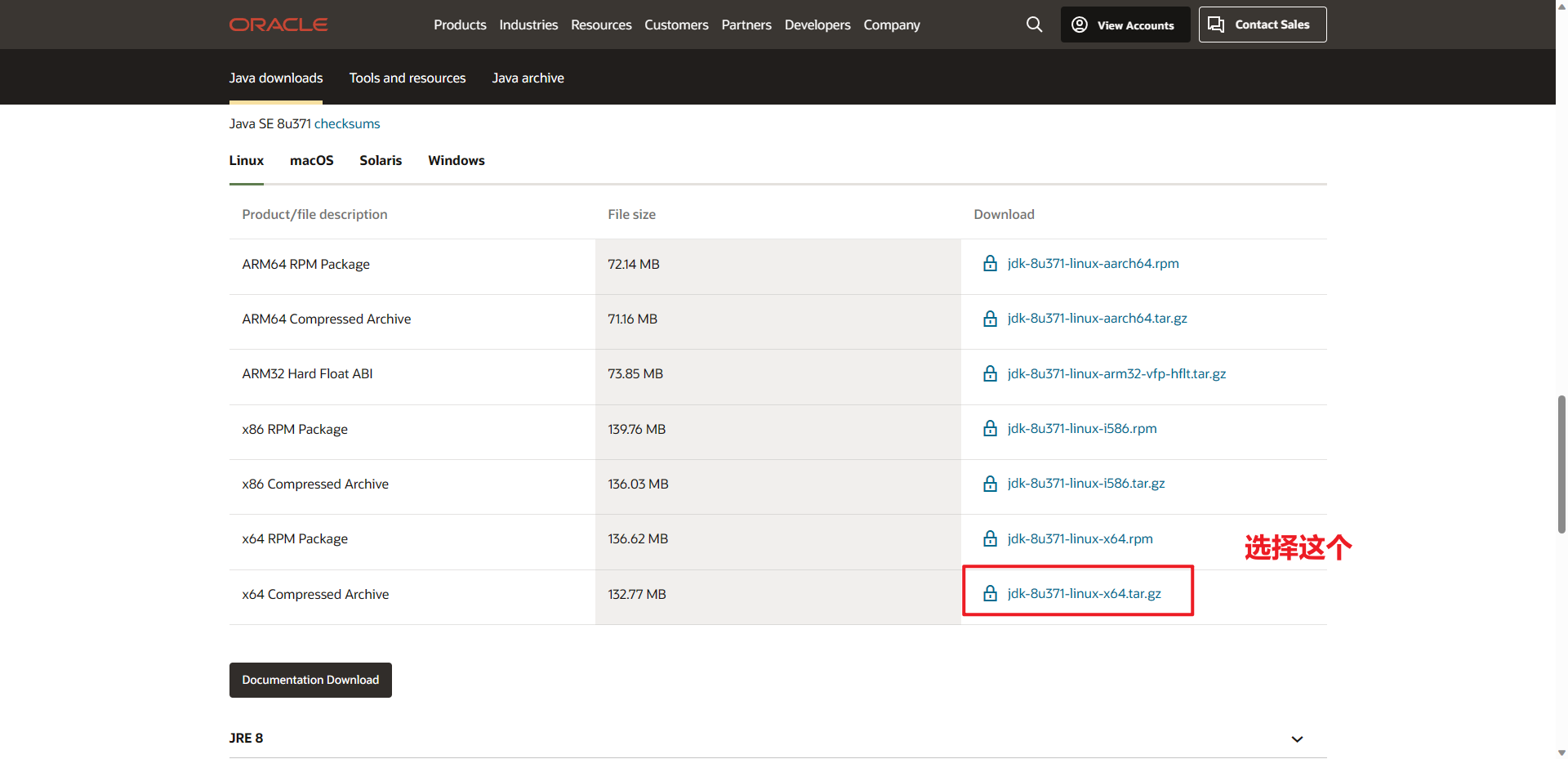
Task: Click lock icon for jdk-8u371-linux-i586.rpm
Action: (990, 428)
